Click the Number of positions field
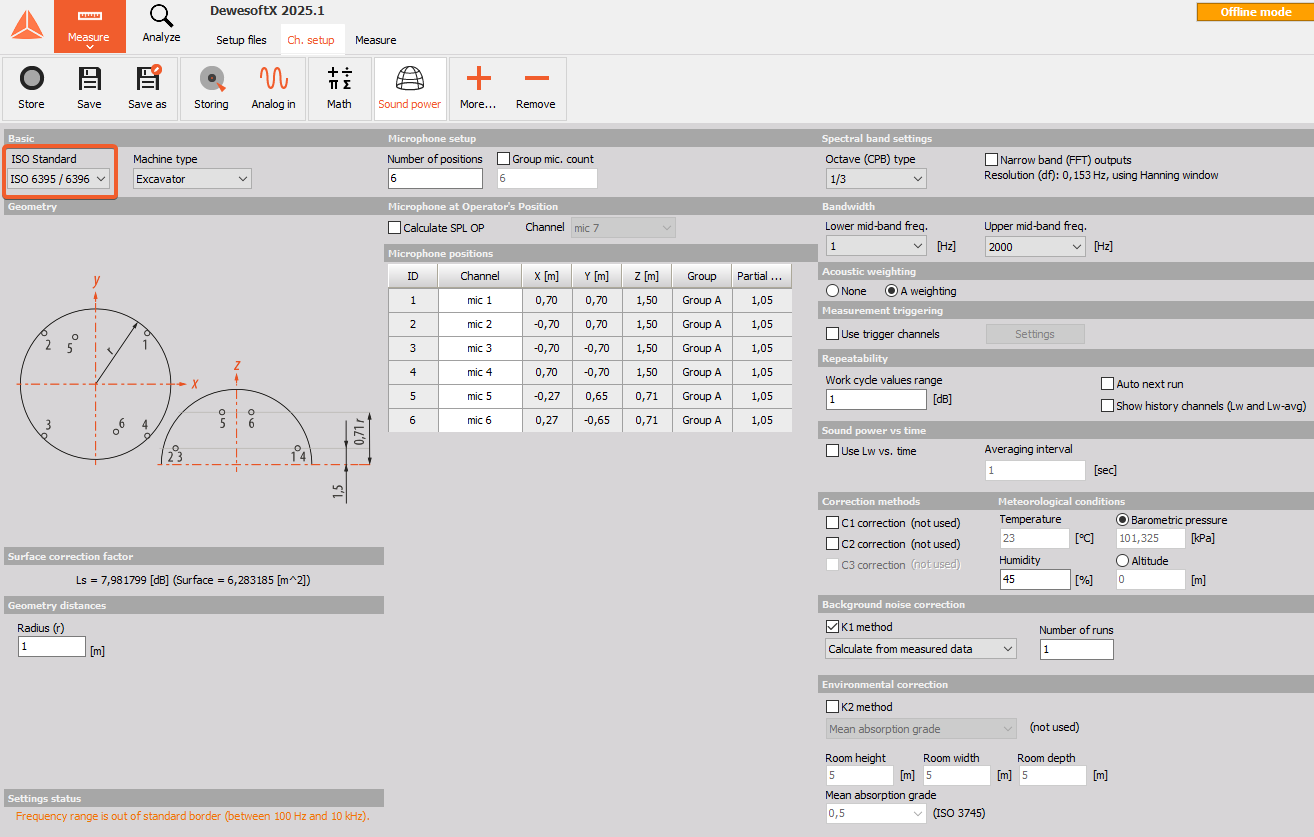 (435, 178)
